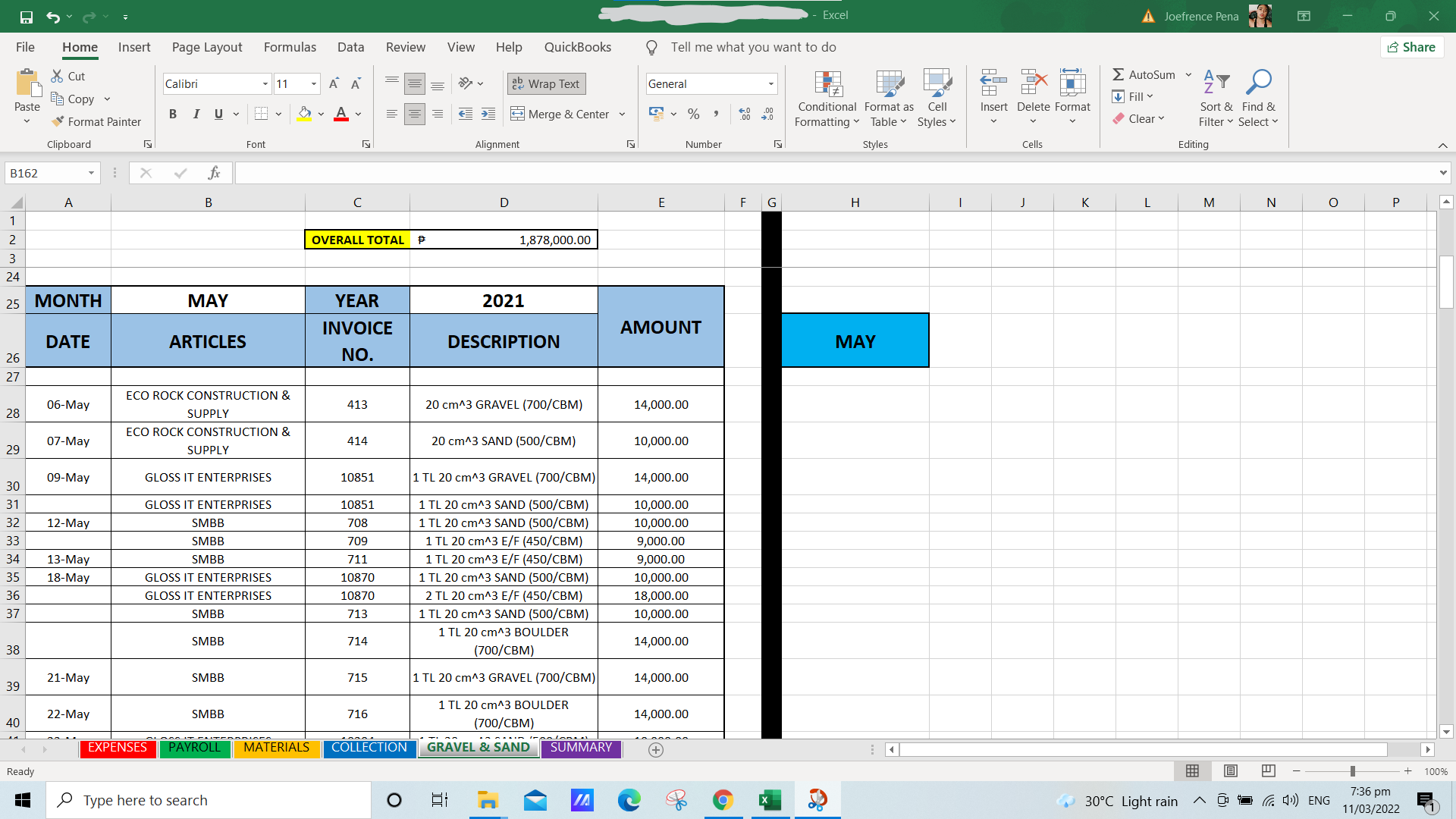Switch to Page Break Preview view

click(x=1268, y=771)
